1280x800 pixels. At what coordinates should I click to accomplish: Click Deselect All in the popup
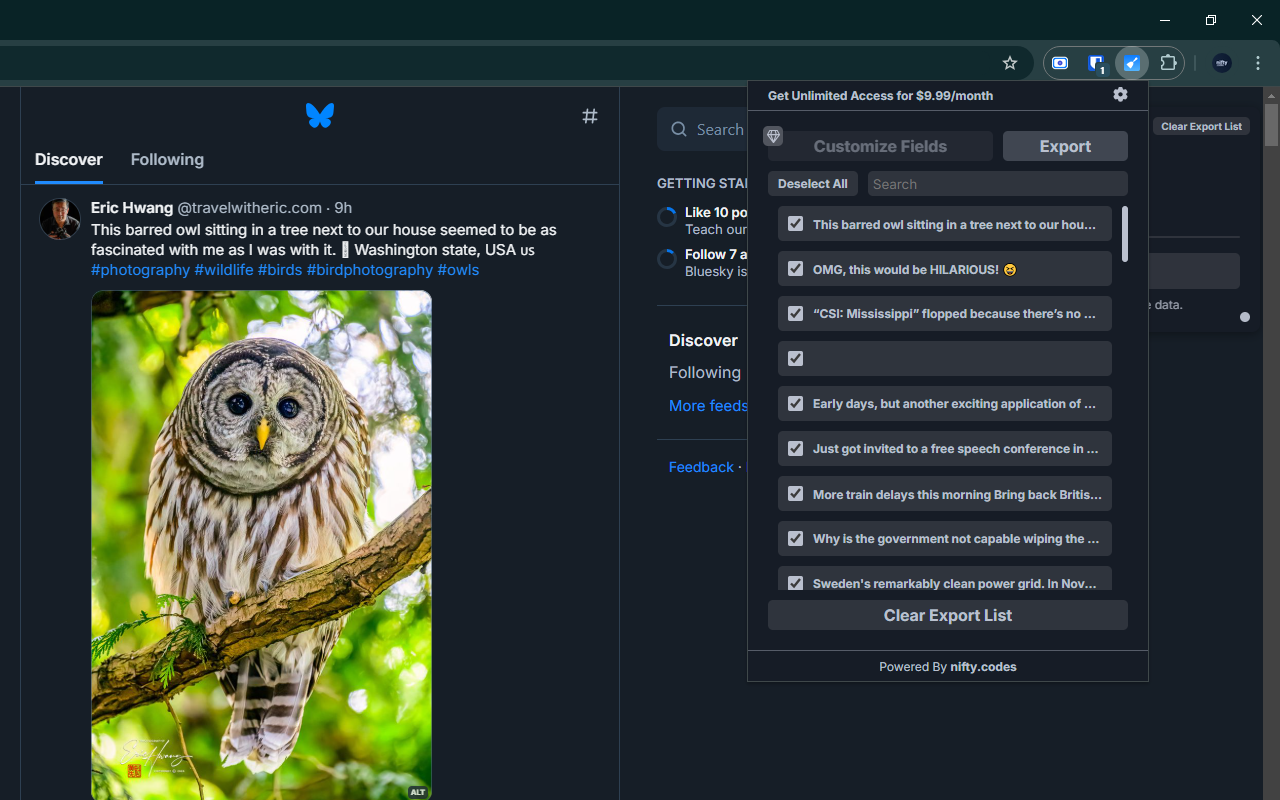(812, 184)
